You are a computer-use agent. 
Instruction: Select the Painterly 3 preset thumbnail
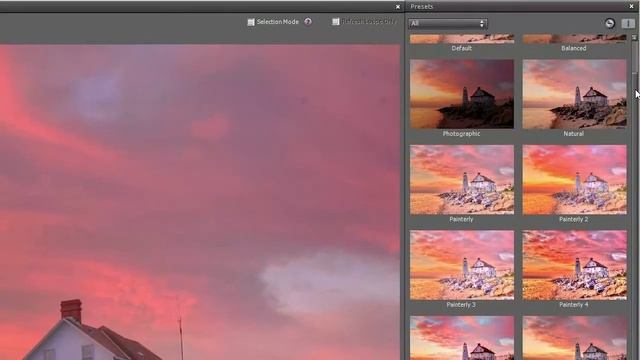coord(462,265)
